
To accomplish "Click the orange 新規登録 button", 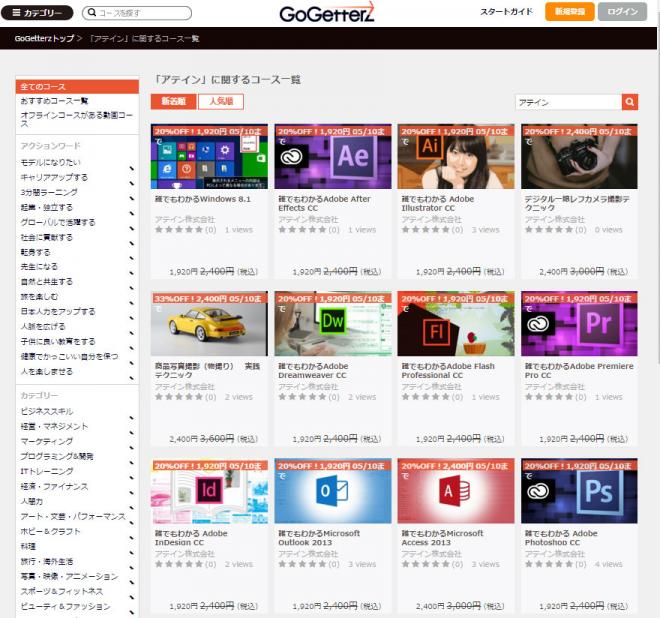I will click(x=570, y=12).
